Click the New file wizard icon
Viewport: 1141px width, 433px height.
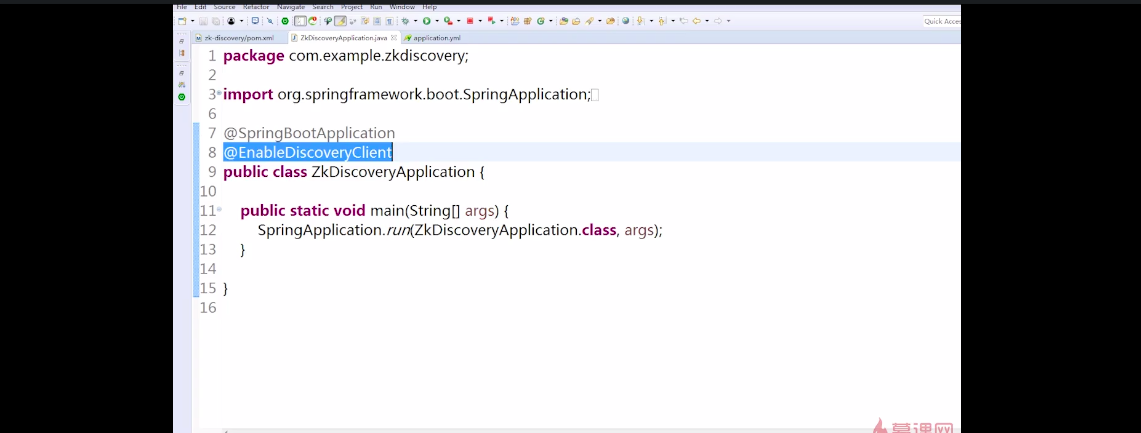click(182, 21)
